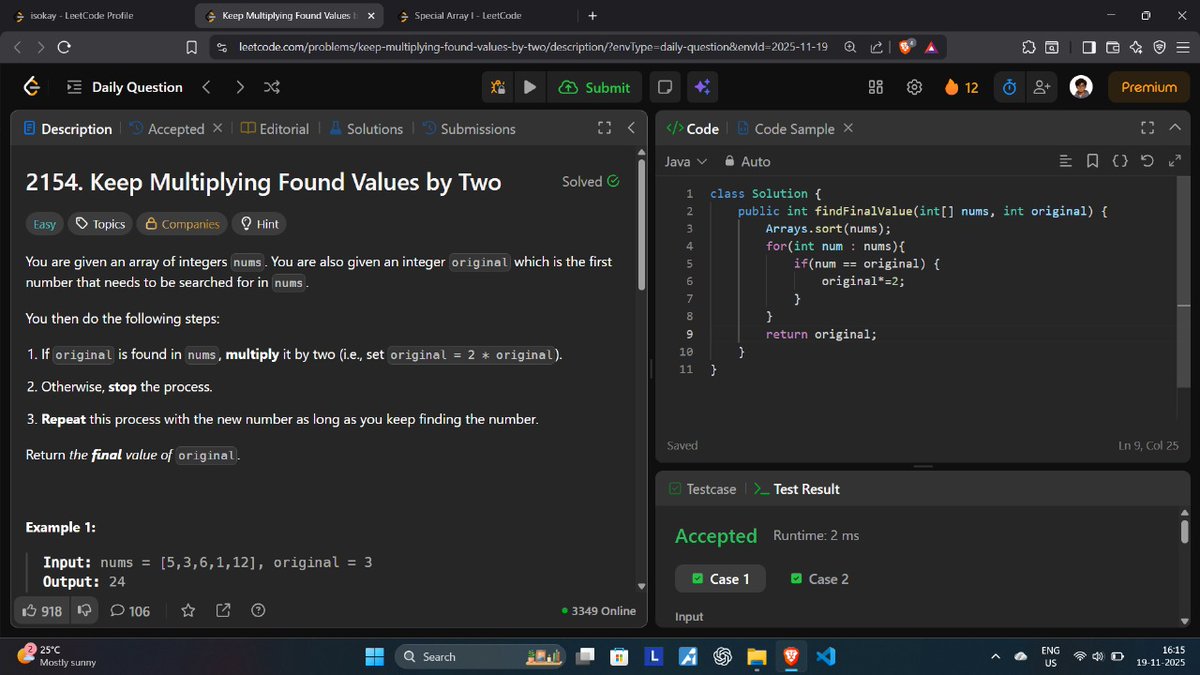Image resolution: width=1200 pixels, height=675 pixels.
Task: Run the code with the play icon
Action: tap(530, 87)
